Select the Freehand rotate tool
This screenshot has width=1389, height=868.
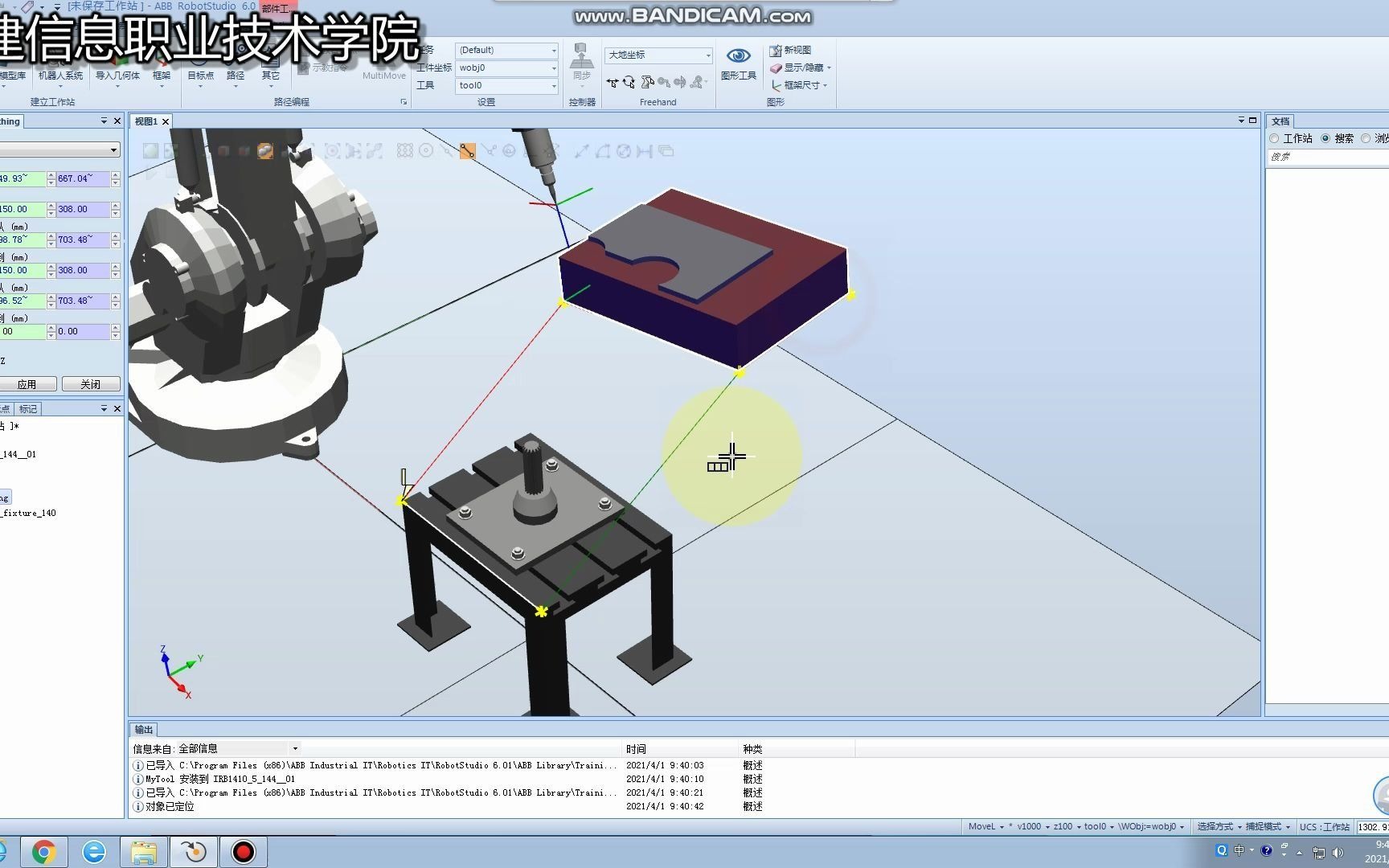(629, 82)
